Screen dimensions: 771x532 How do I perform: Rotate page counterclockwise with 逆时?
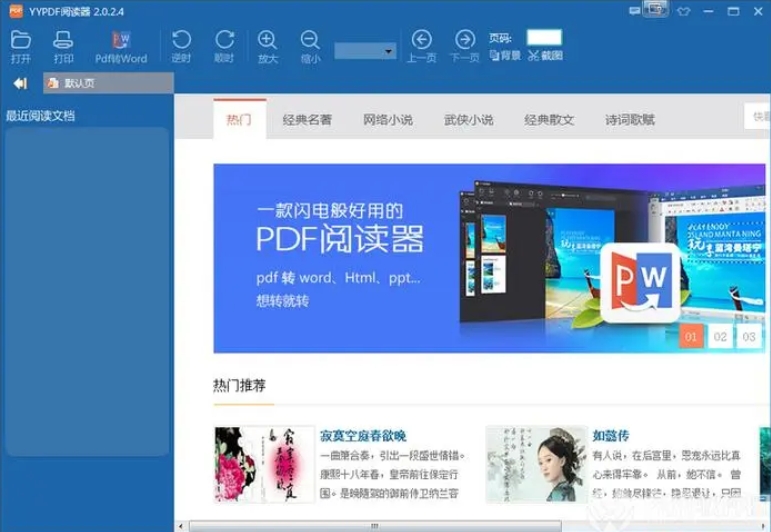click(181, 46)
